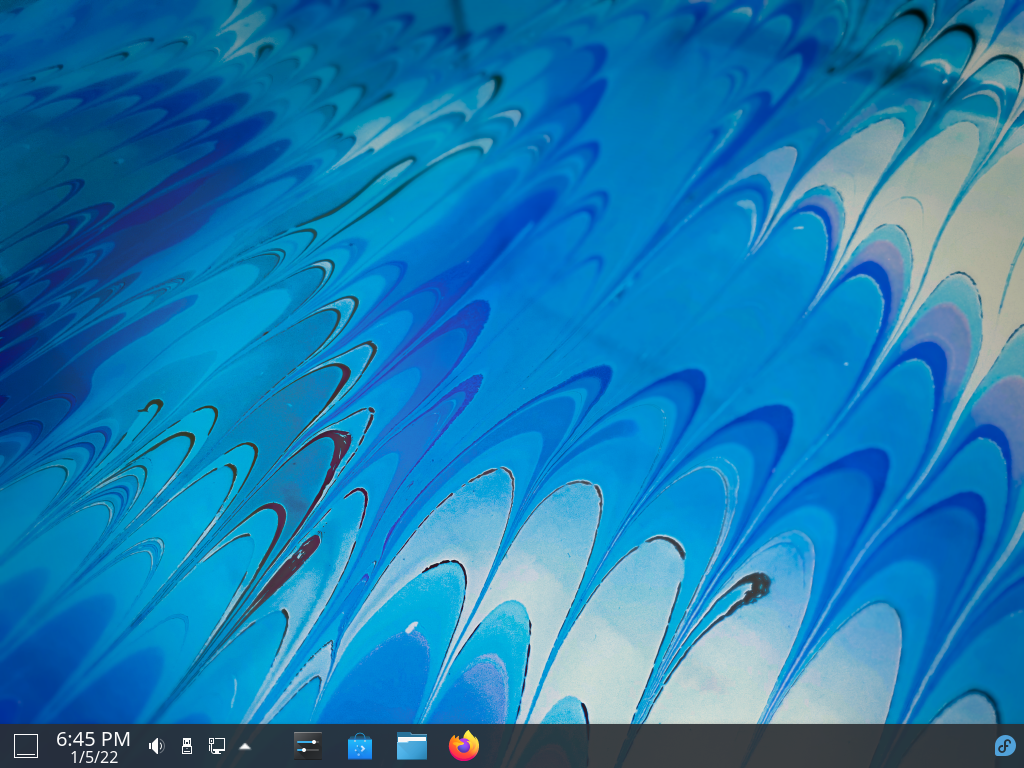The image size is (1024, 768).
Task: Open the volume speaker tray icon
Action: [x=156, y=746]
